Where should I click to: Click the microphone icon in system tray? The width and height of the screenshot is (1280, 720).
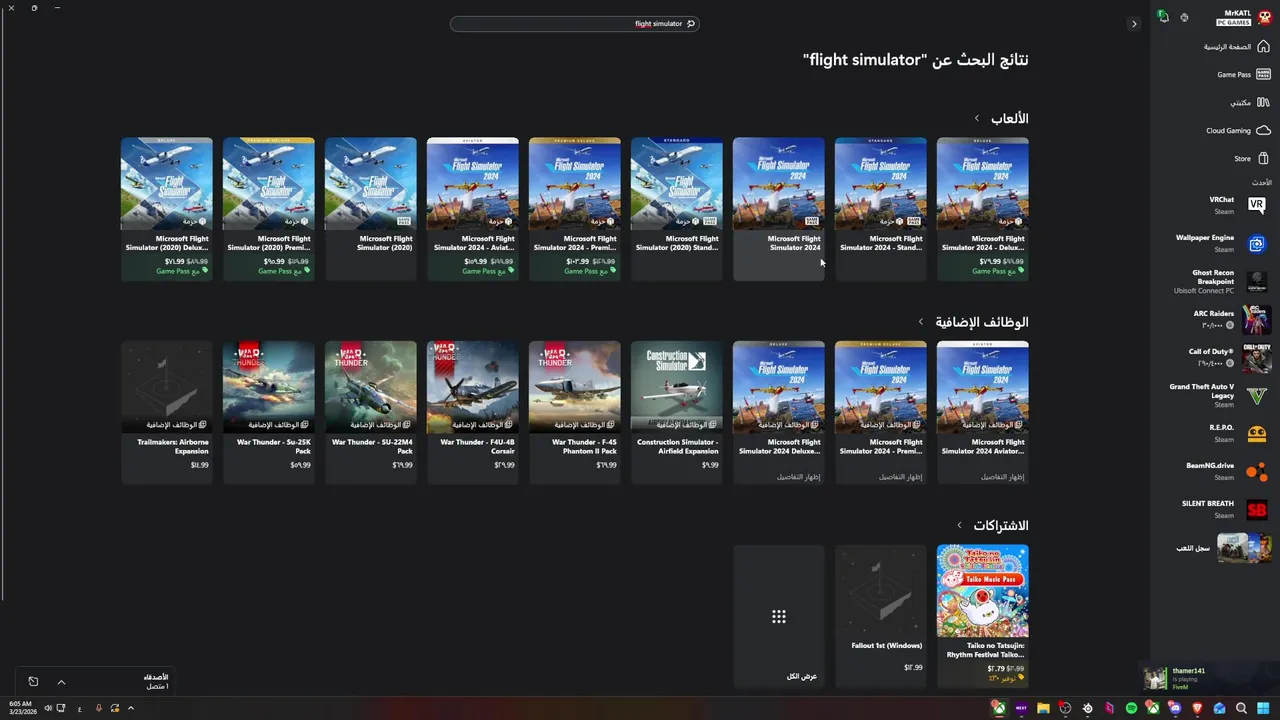pos(98,708)
